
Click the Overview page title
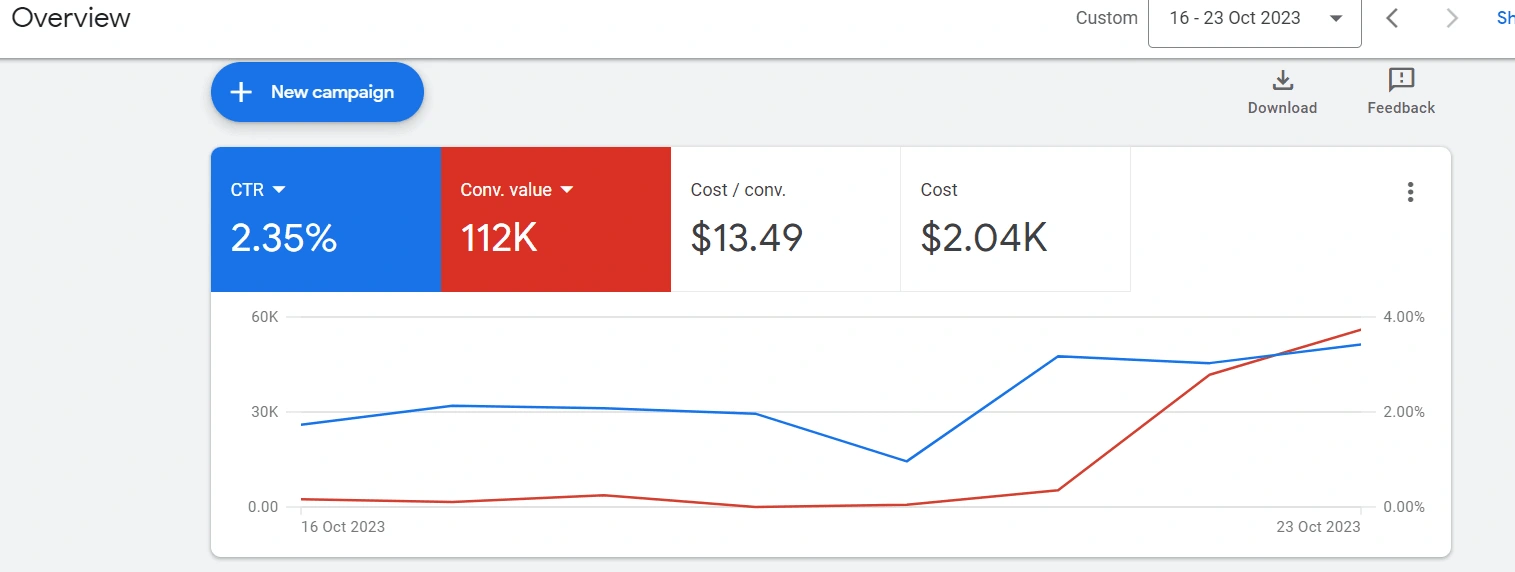[71, 18]
